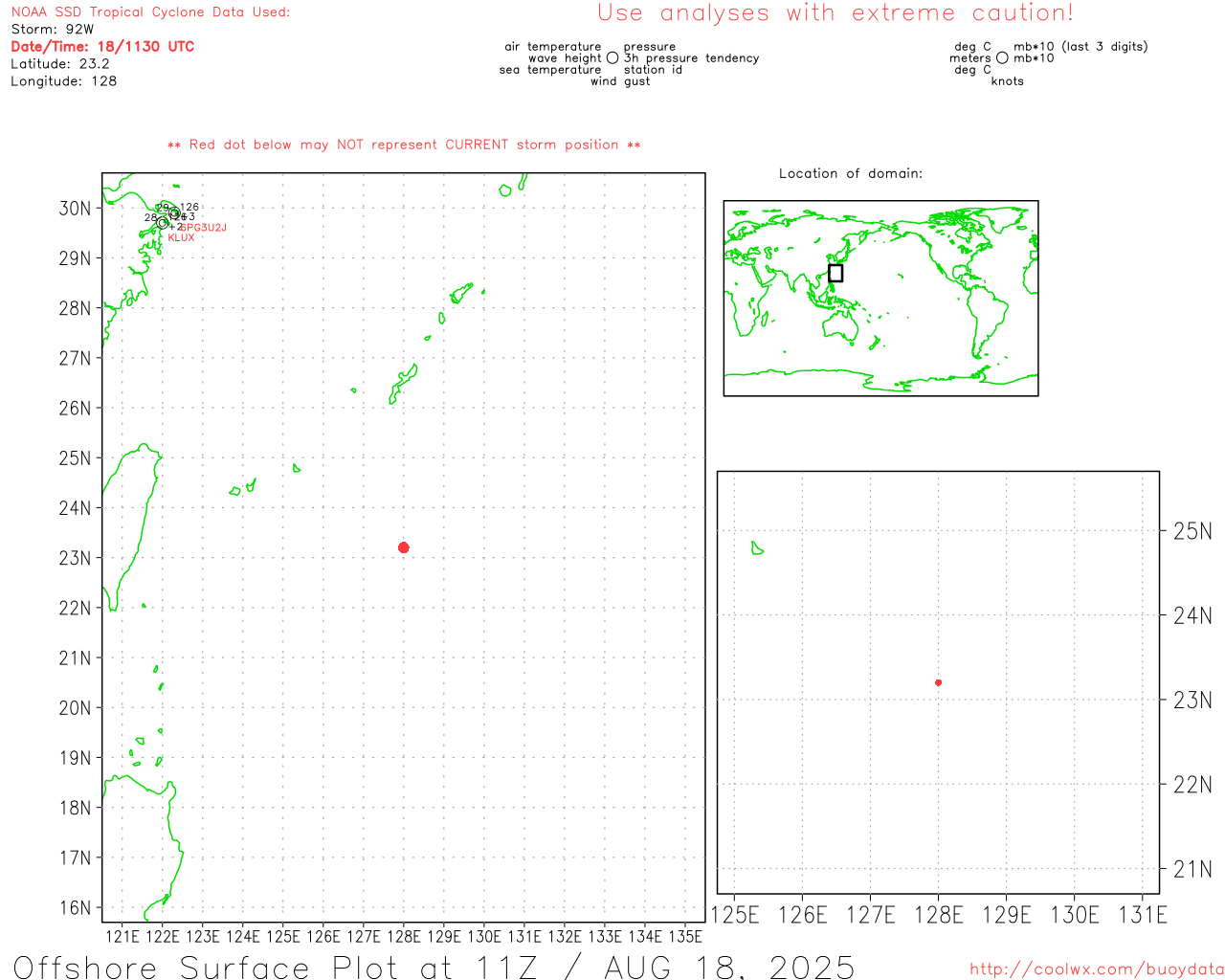Open the coolwx.com/buoydata URL

pos(1097,969)
